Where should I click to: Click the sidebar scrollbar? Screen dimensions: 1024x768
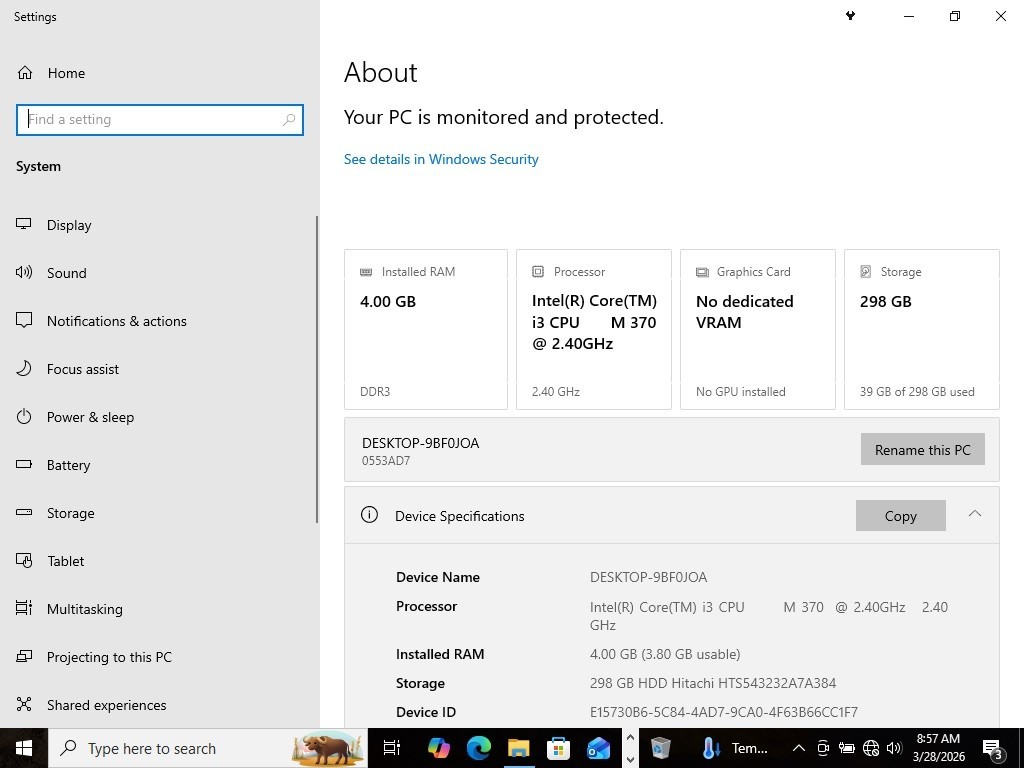pos(317,370)
